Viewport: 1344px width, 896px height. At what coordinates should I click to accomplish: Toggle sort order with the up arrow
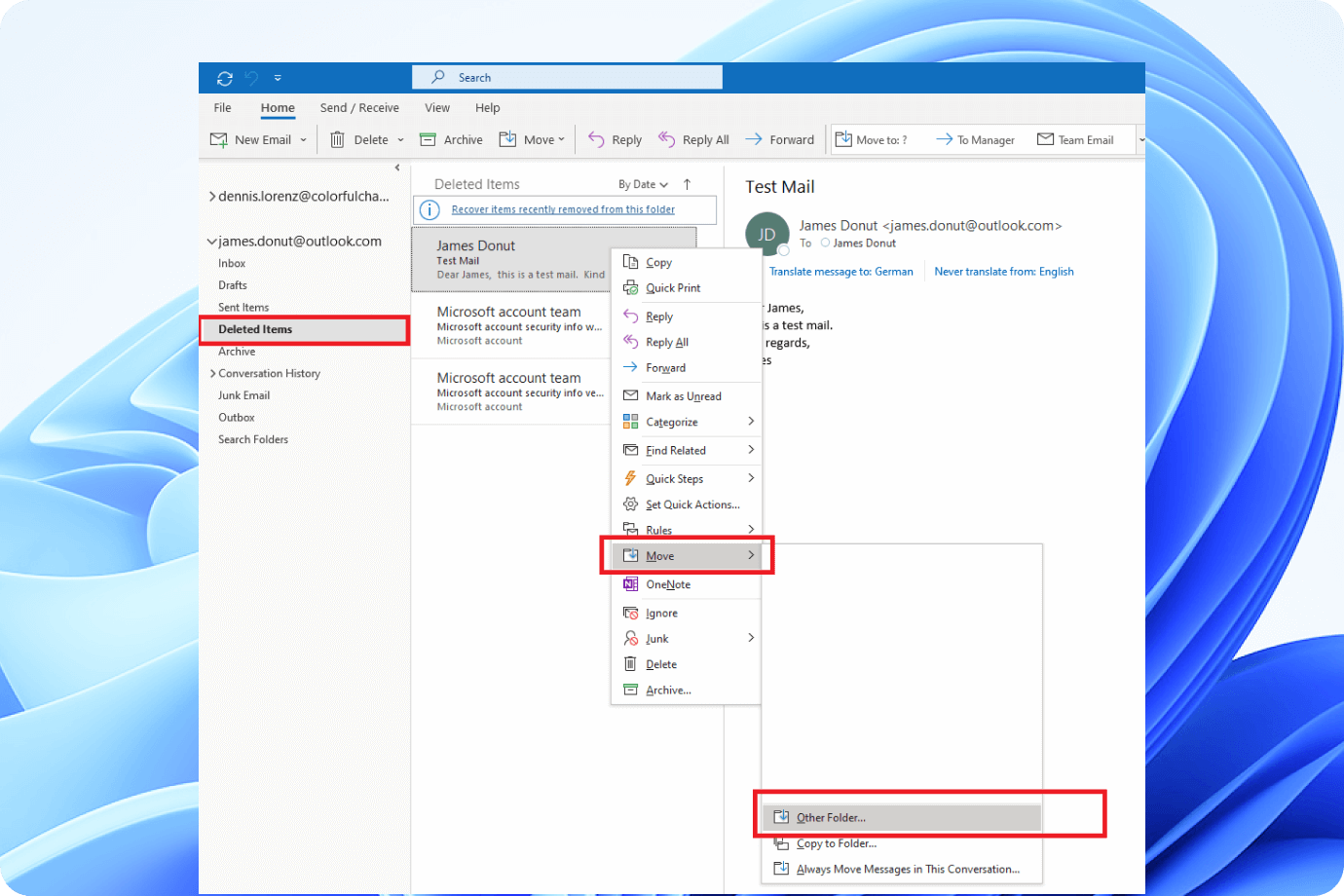[x=687, y=184]
